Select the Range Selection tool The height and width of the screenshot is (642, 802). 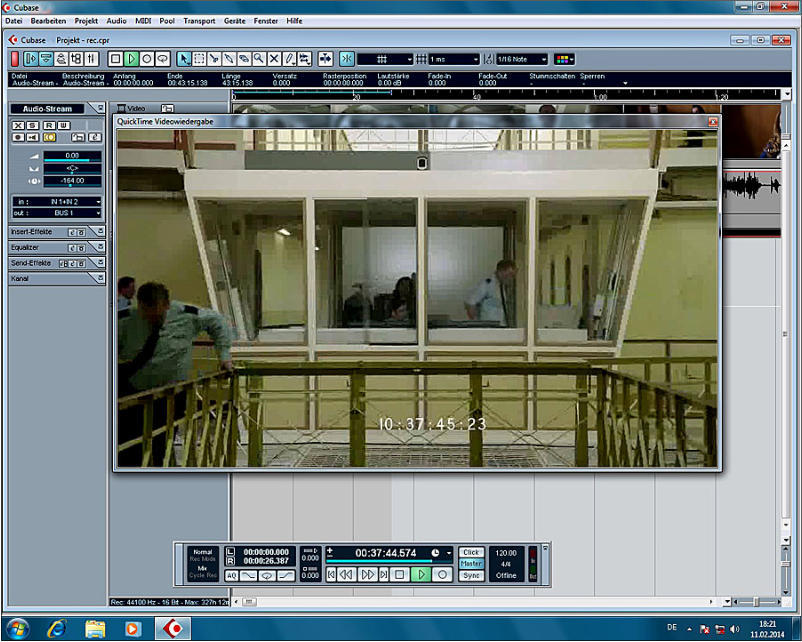[x=199, y=59]
